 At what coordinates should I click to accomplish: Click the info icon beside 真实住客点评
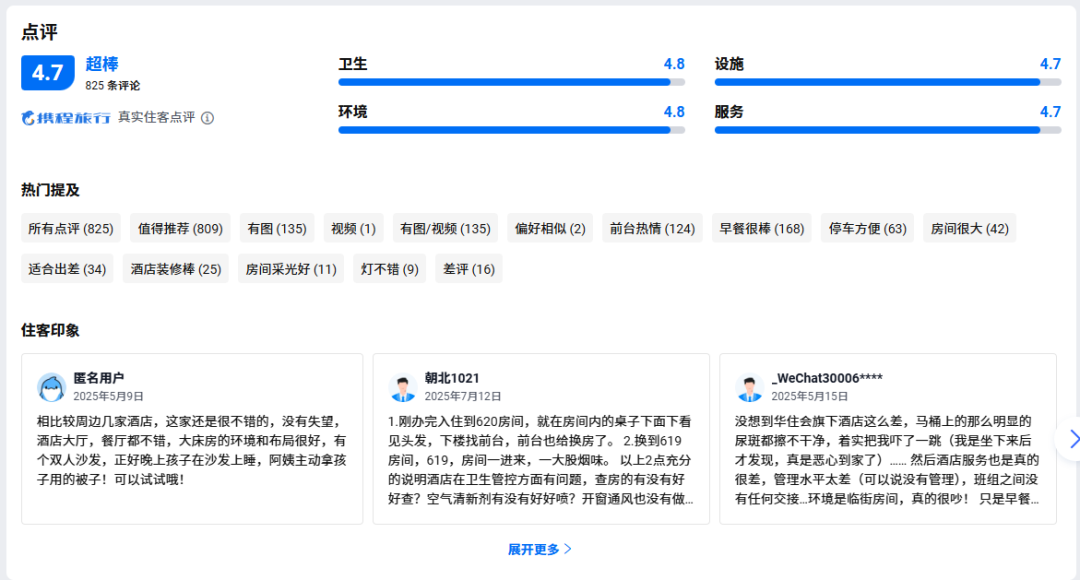[207, 118]
